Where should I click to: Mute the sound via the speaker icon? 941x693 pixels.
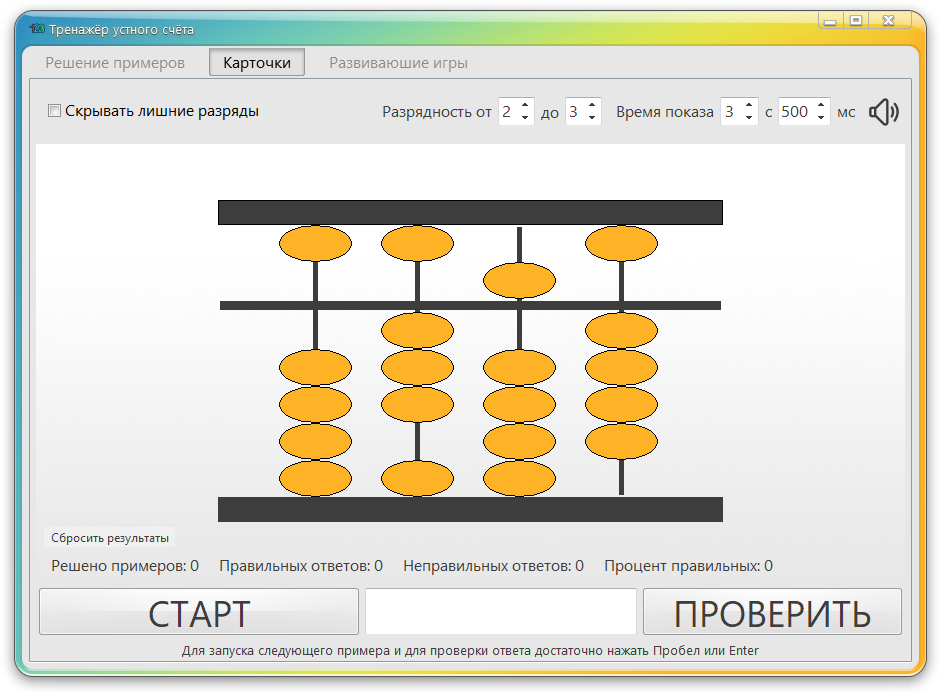coord(883,111)
